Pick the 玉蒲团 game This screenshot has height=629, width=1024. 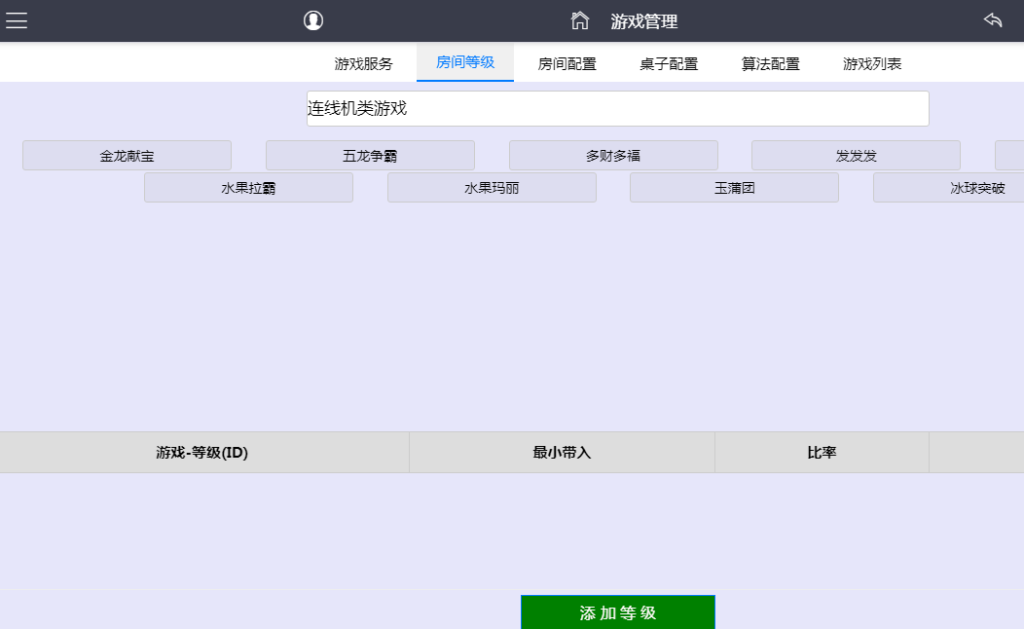734,187
